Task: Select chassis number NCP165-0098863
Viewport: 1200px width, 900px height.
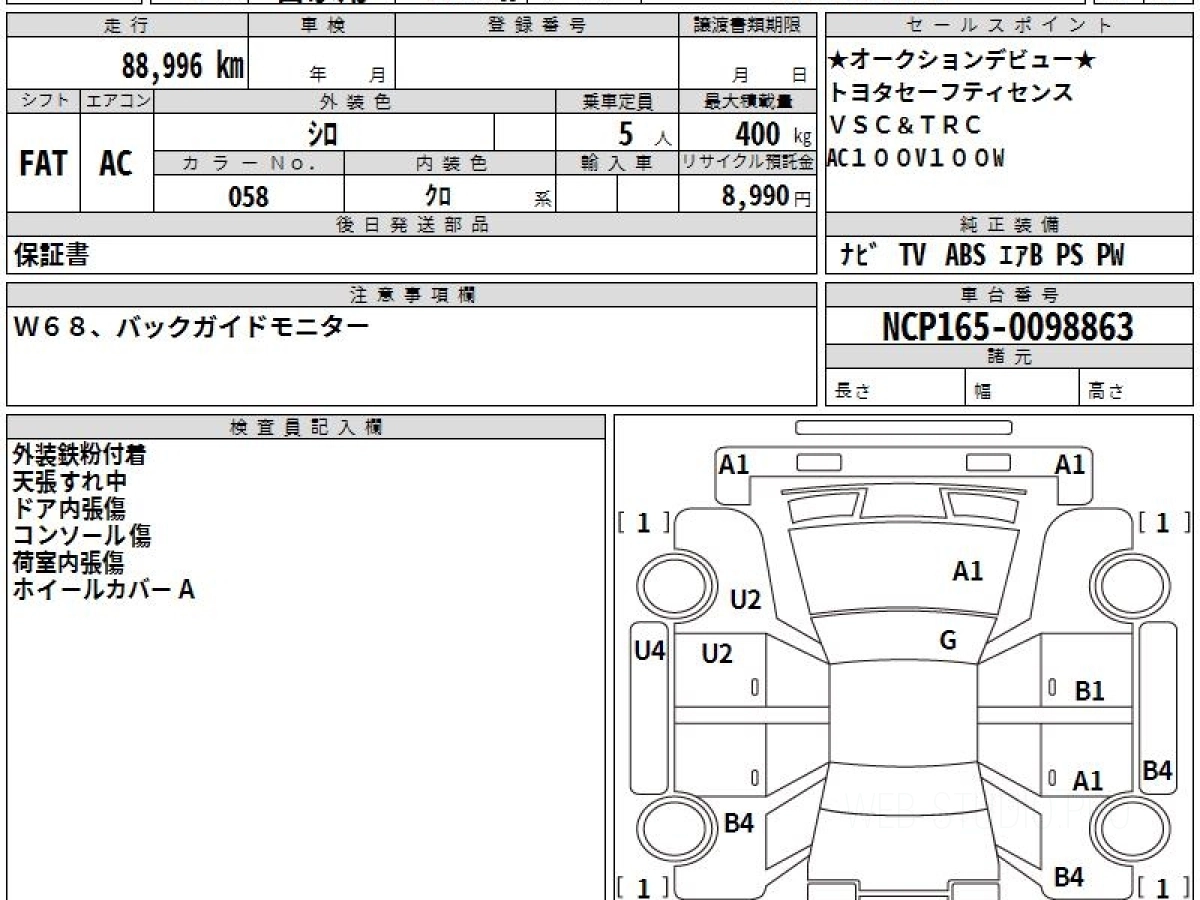Action: pos(1008,327)
